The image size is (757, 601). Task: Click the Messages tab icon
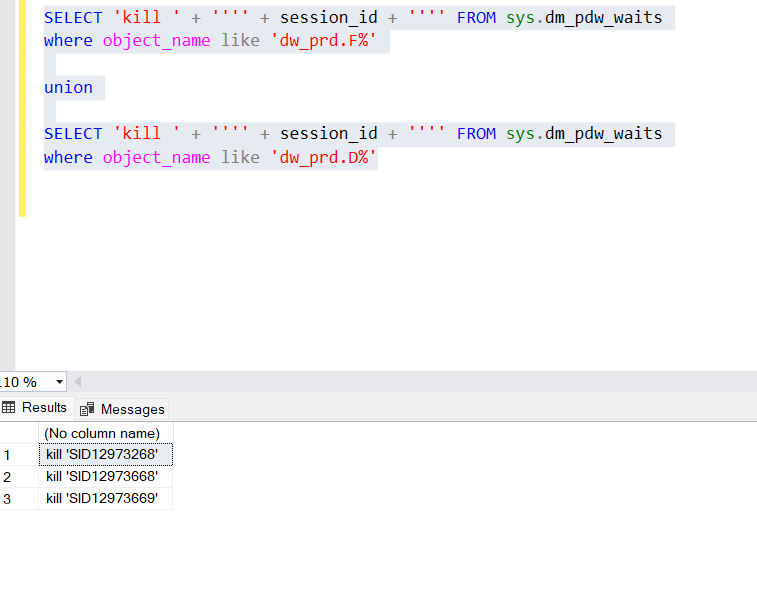87,409
